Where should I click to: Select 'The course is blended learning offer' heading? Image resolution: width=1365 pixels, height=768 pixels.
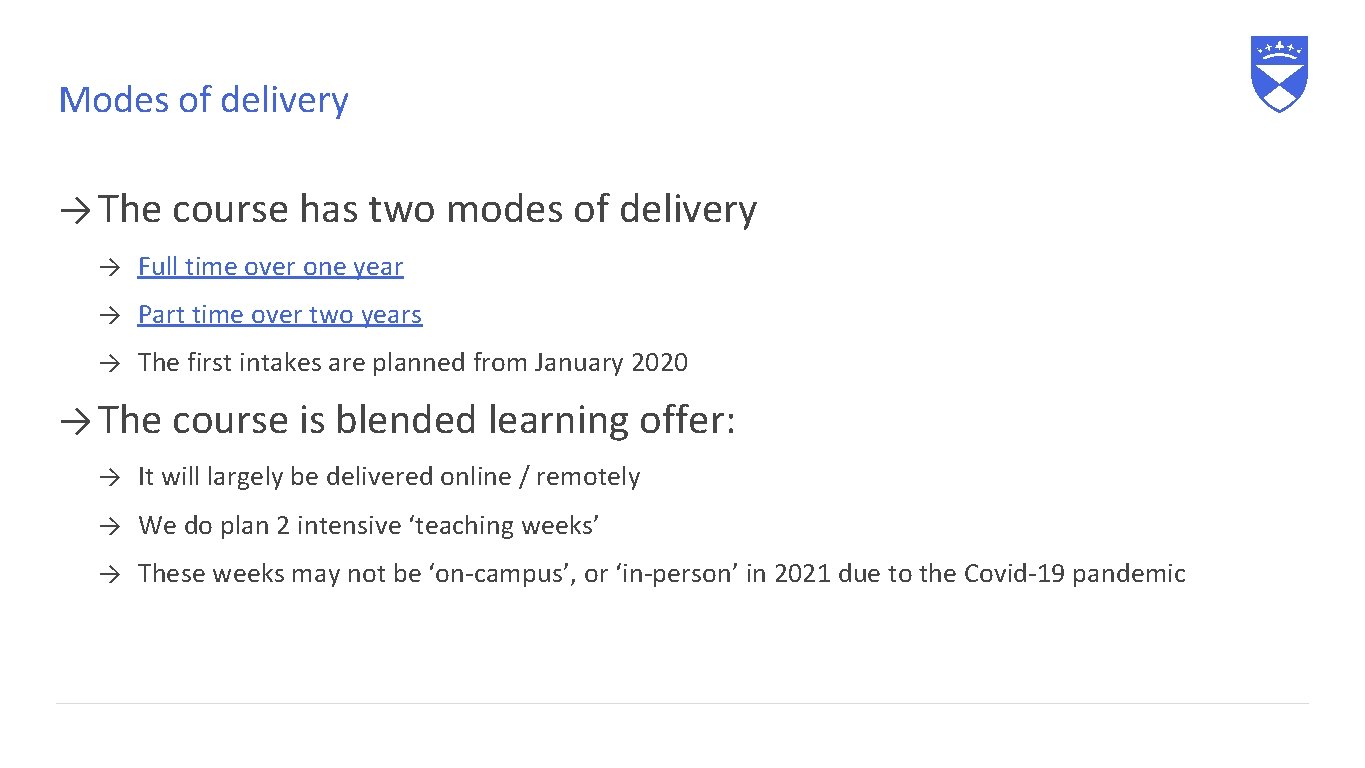(x=417, y=420)
